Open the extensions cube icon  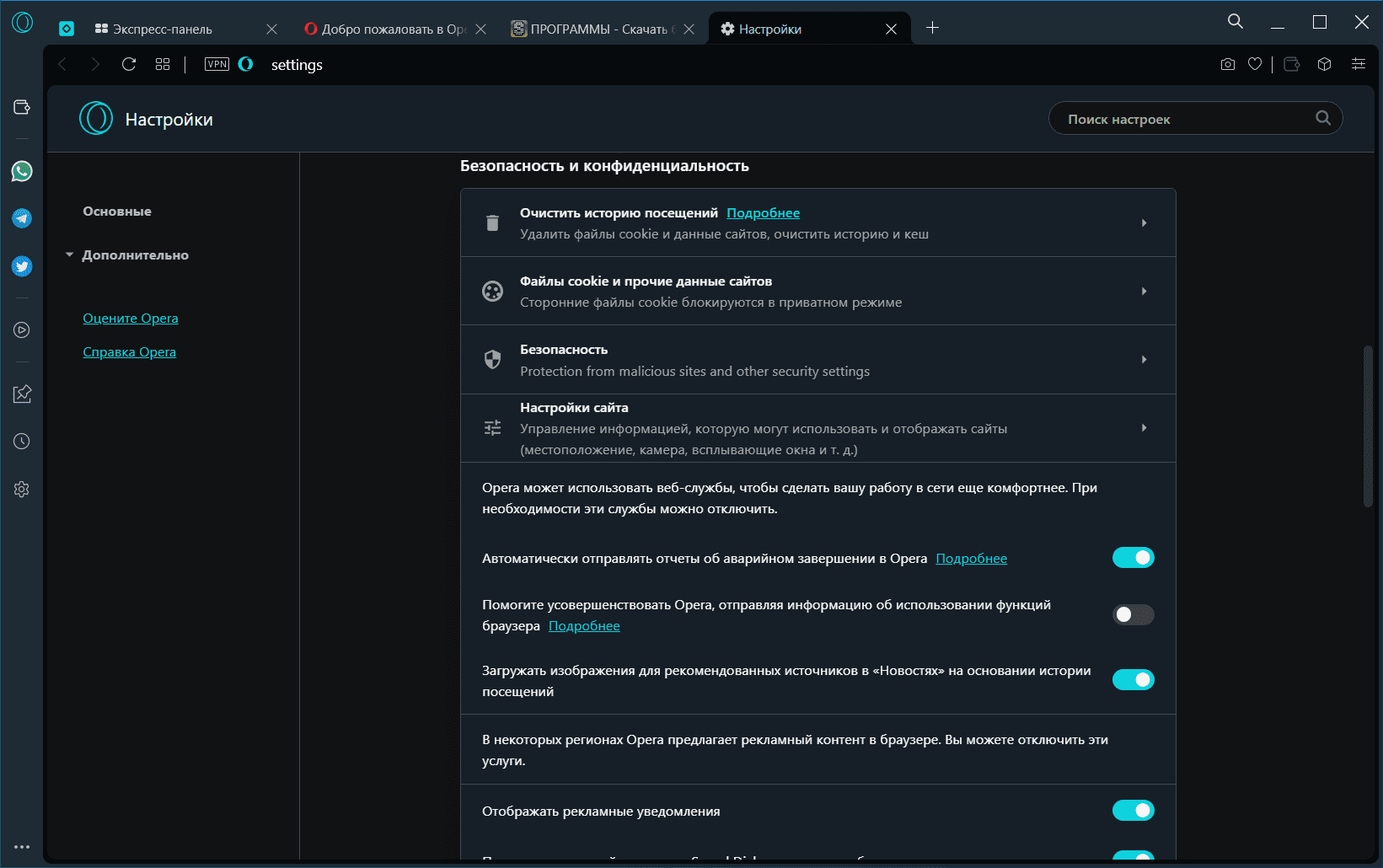pos(1324,64)
